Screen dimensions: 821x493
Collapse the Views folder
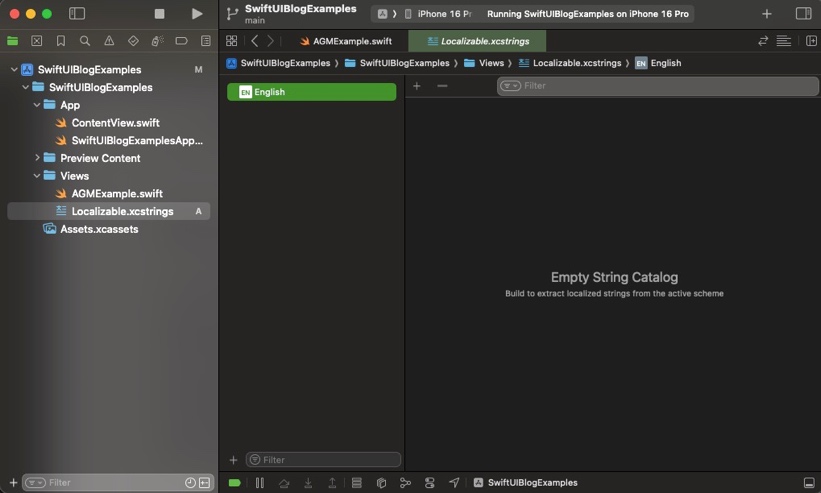point(37,176)
